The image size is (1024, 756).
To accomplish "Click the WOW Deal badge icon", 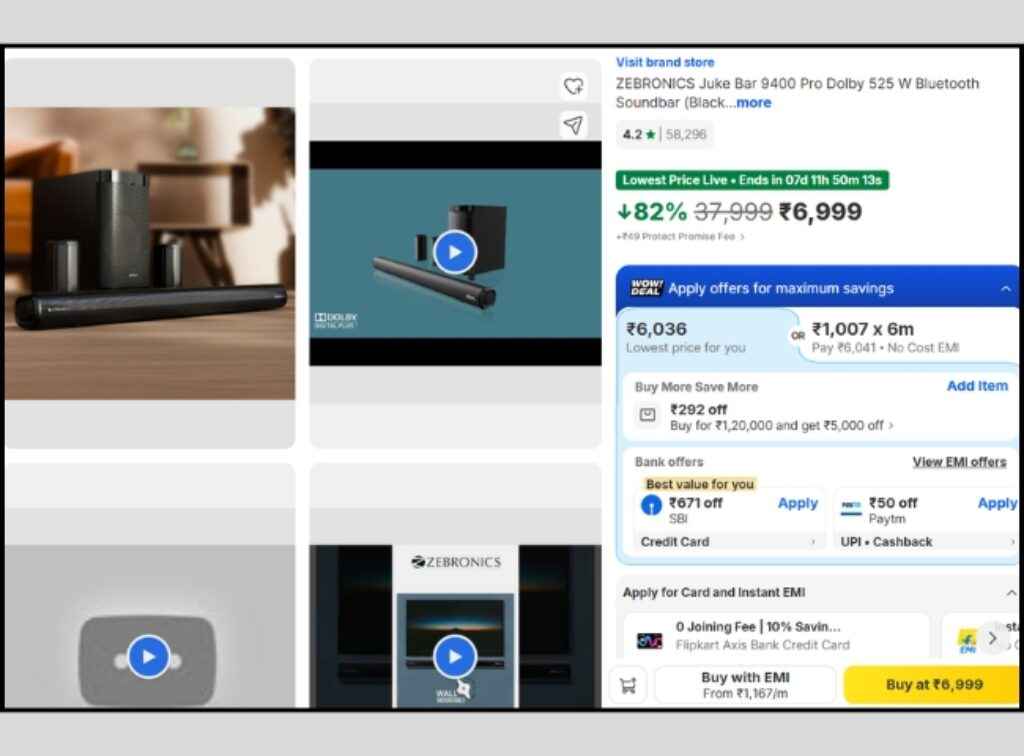I will pyautogui.click(x=646, y=288).
